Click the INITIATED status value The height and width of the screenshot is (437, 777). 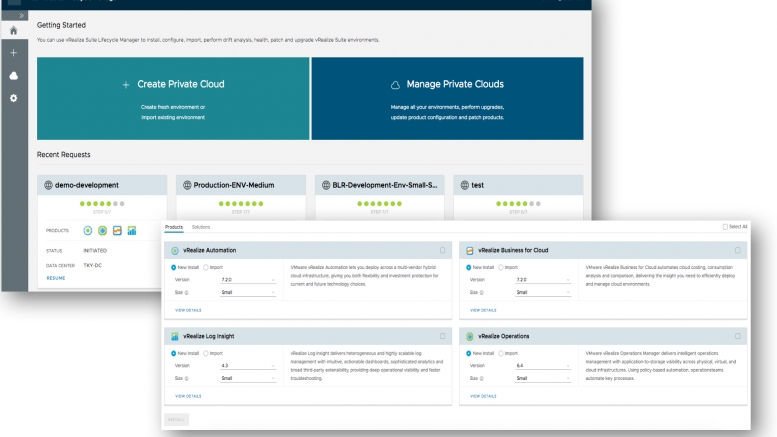pos(95,251)
